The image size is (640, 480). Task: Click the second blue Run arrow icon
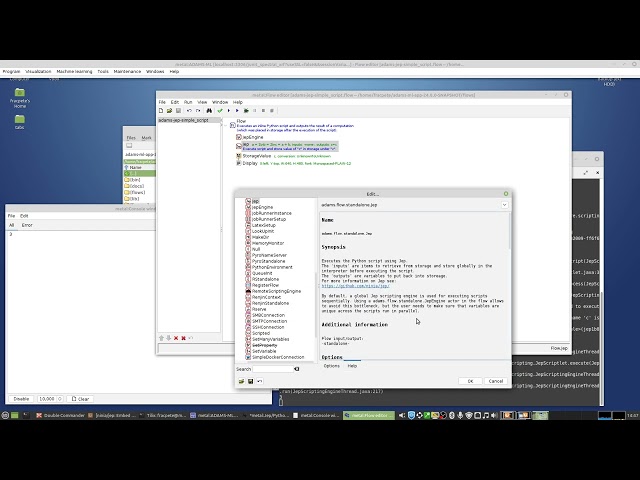(237, 111)
